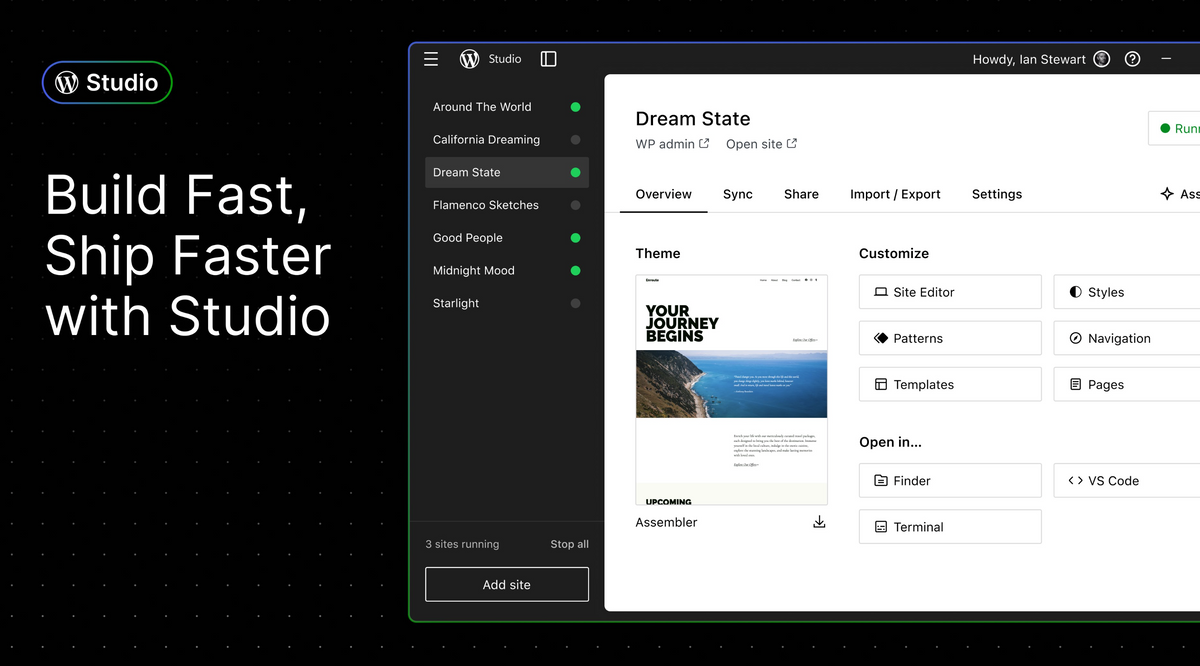The height and width of the screenshot is (666, 1200).
Task: Click the WordPress logo beside Studio title
Action: (469, 59)
